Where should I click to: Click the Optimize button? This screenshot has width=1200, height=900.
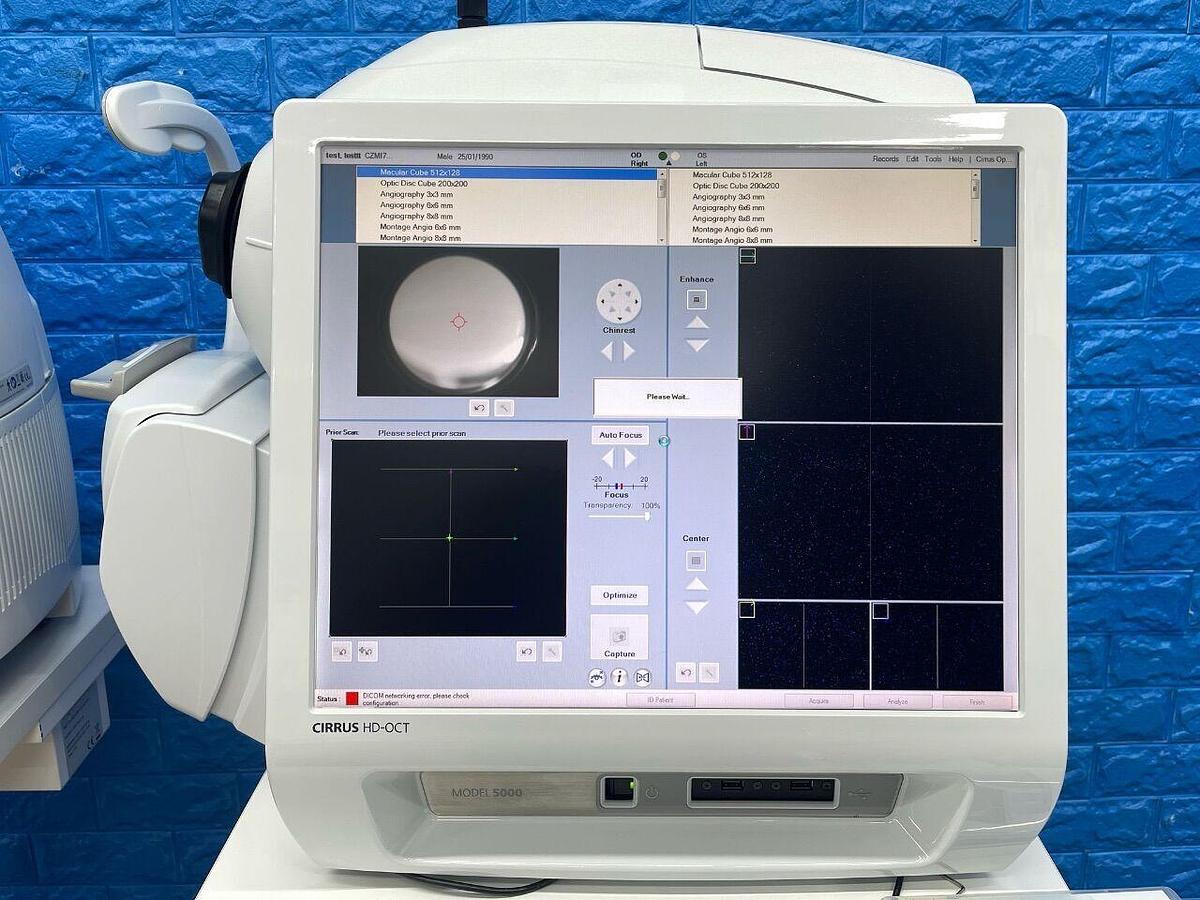[620, 595]
